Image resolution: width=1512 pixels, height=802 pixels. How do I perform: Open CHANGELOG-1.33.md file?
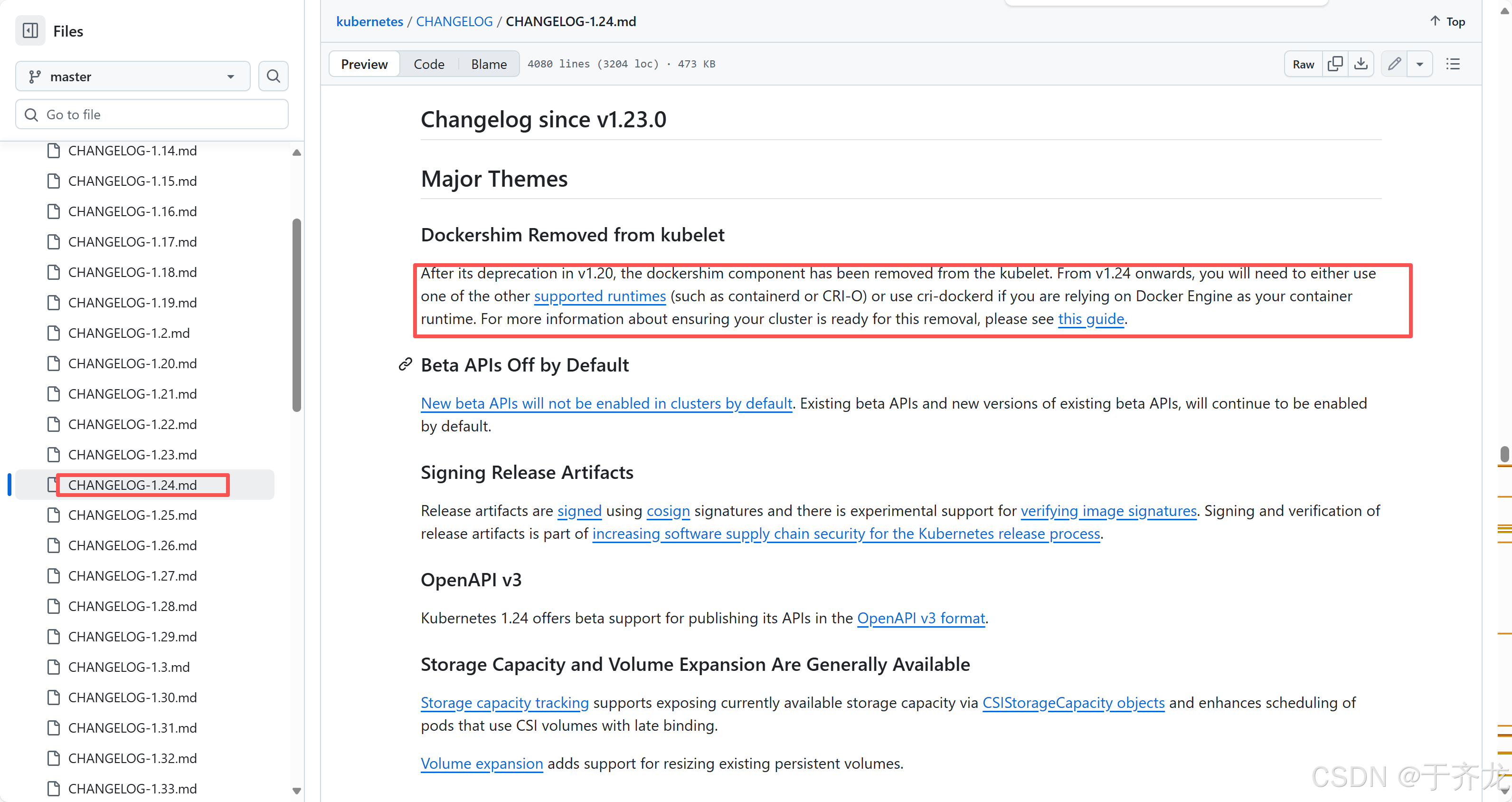click(132, 789)
